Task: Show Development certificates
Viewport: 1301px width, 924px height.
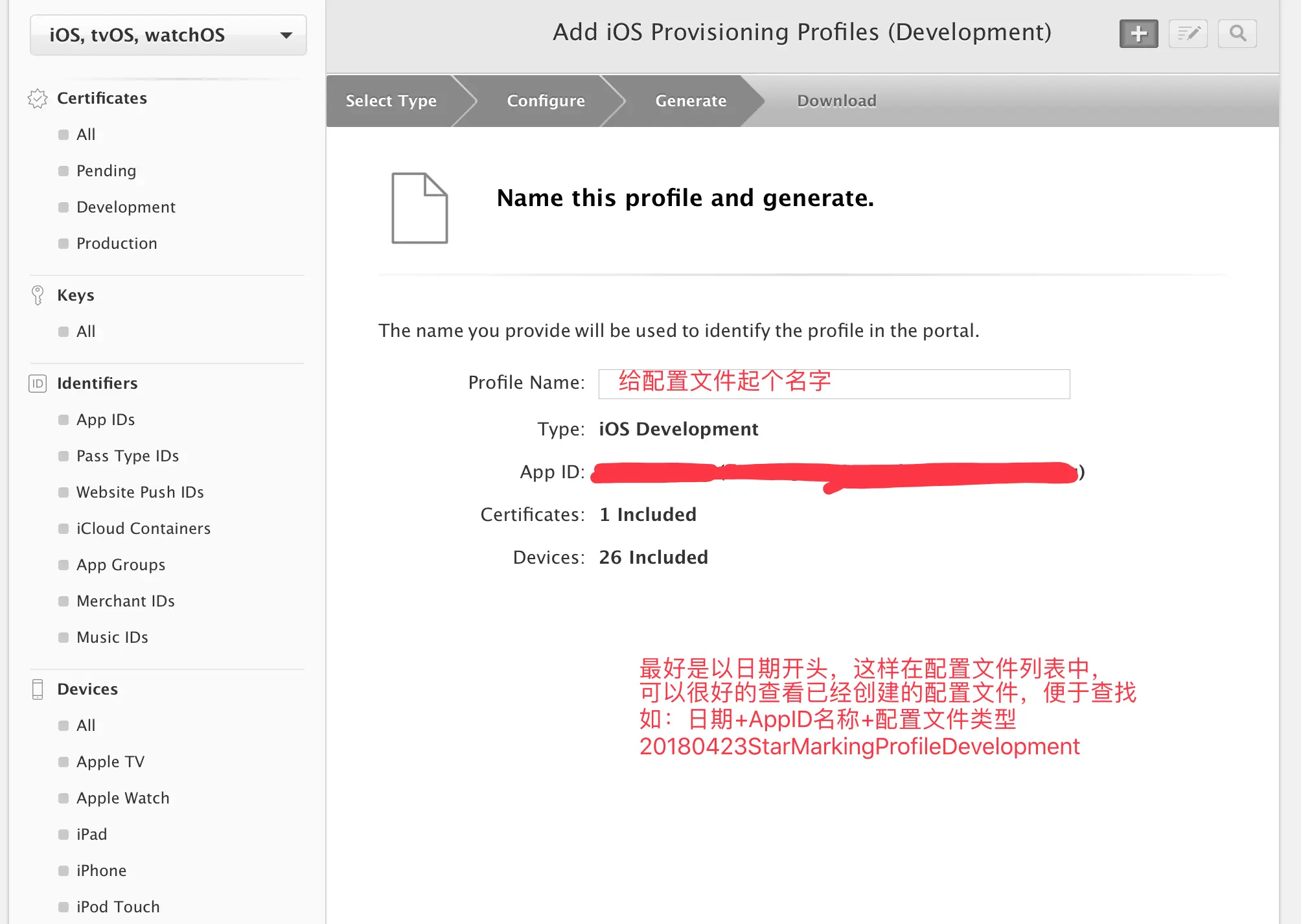Action: [126, 207]
